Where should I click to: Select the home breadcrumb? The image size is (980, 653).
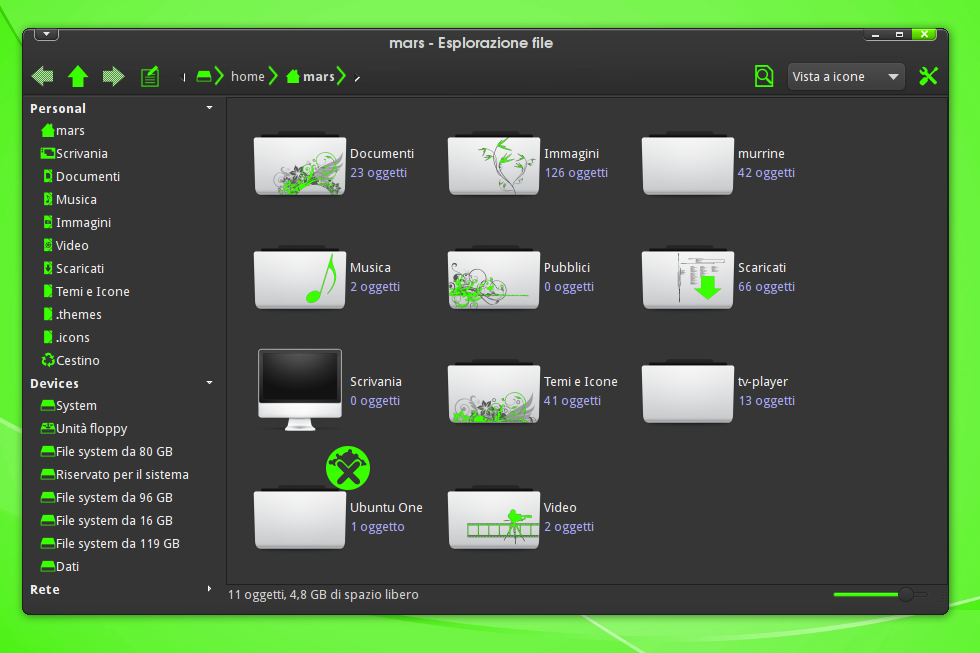tap(248, 76)
